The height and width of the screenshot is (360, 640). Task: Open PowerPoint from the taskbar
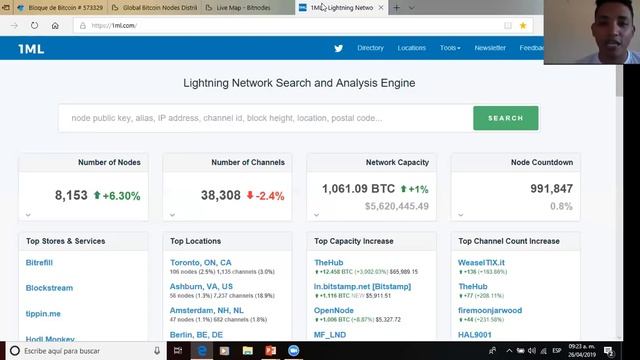(270, 351)
